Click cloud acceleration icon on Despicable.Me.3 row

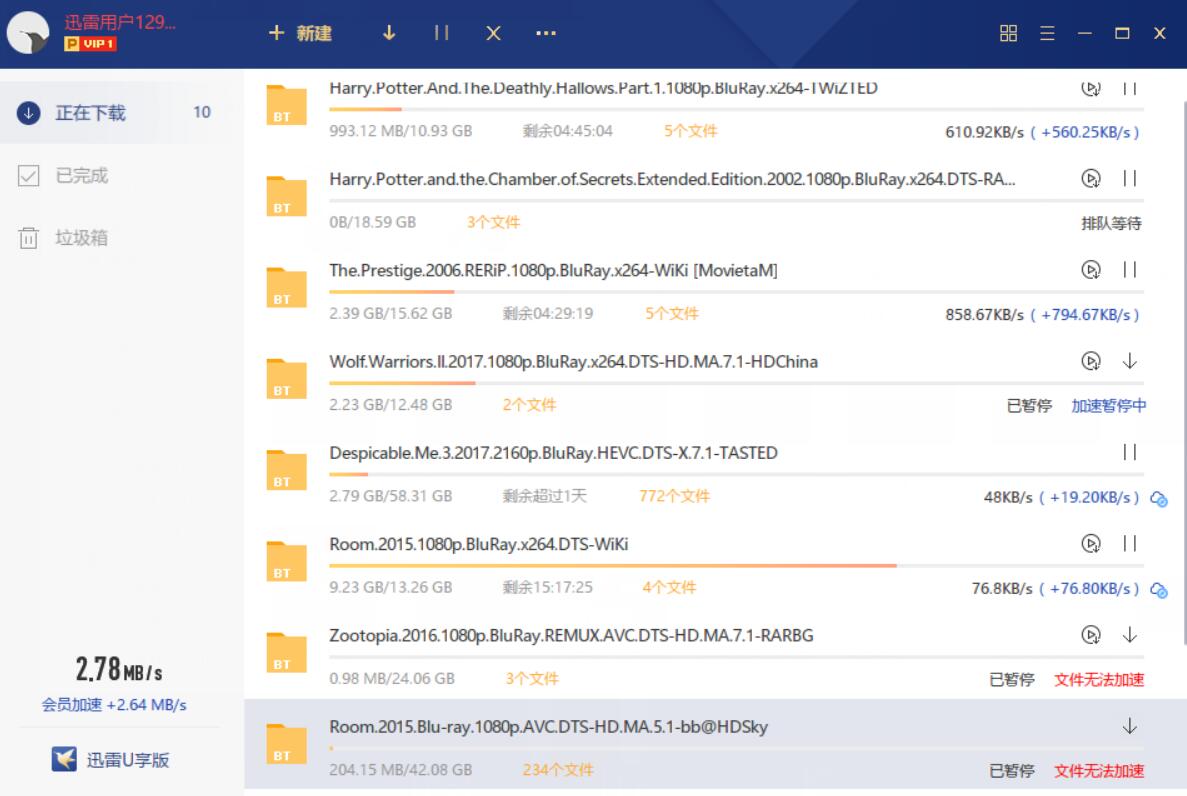point(1159,499)
